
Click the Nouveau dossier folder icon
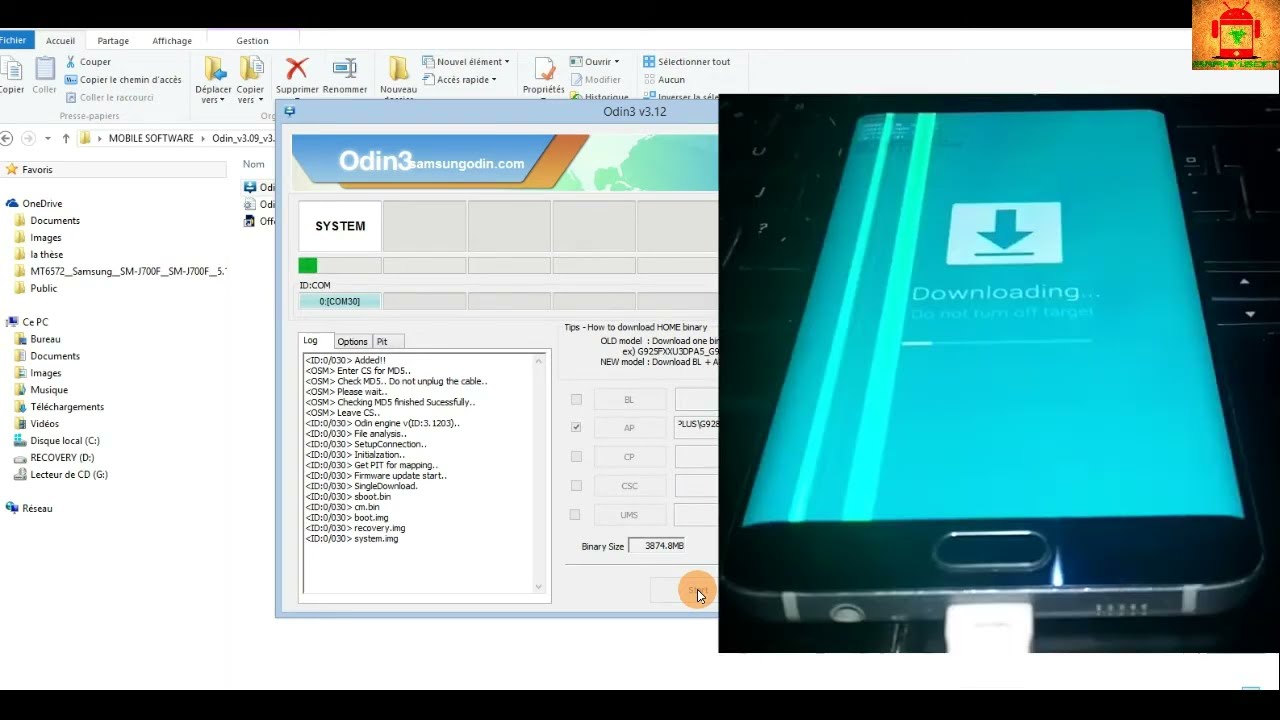coord(398,68)
